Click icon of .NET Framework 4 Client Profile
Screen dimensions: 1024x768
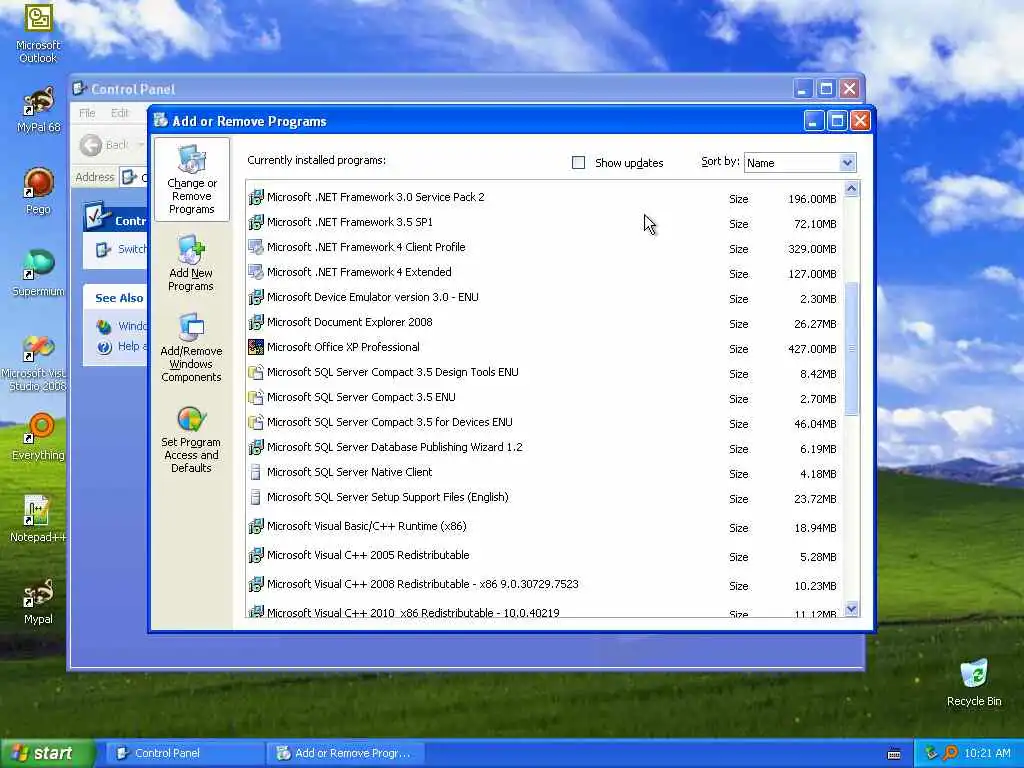pyautogui.click(x=256, y=247)
